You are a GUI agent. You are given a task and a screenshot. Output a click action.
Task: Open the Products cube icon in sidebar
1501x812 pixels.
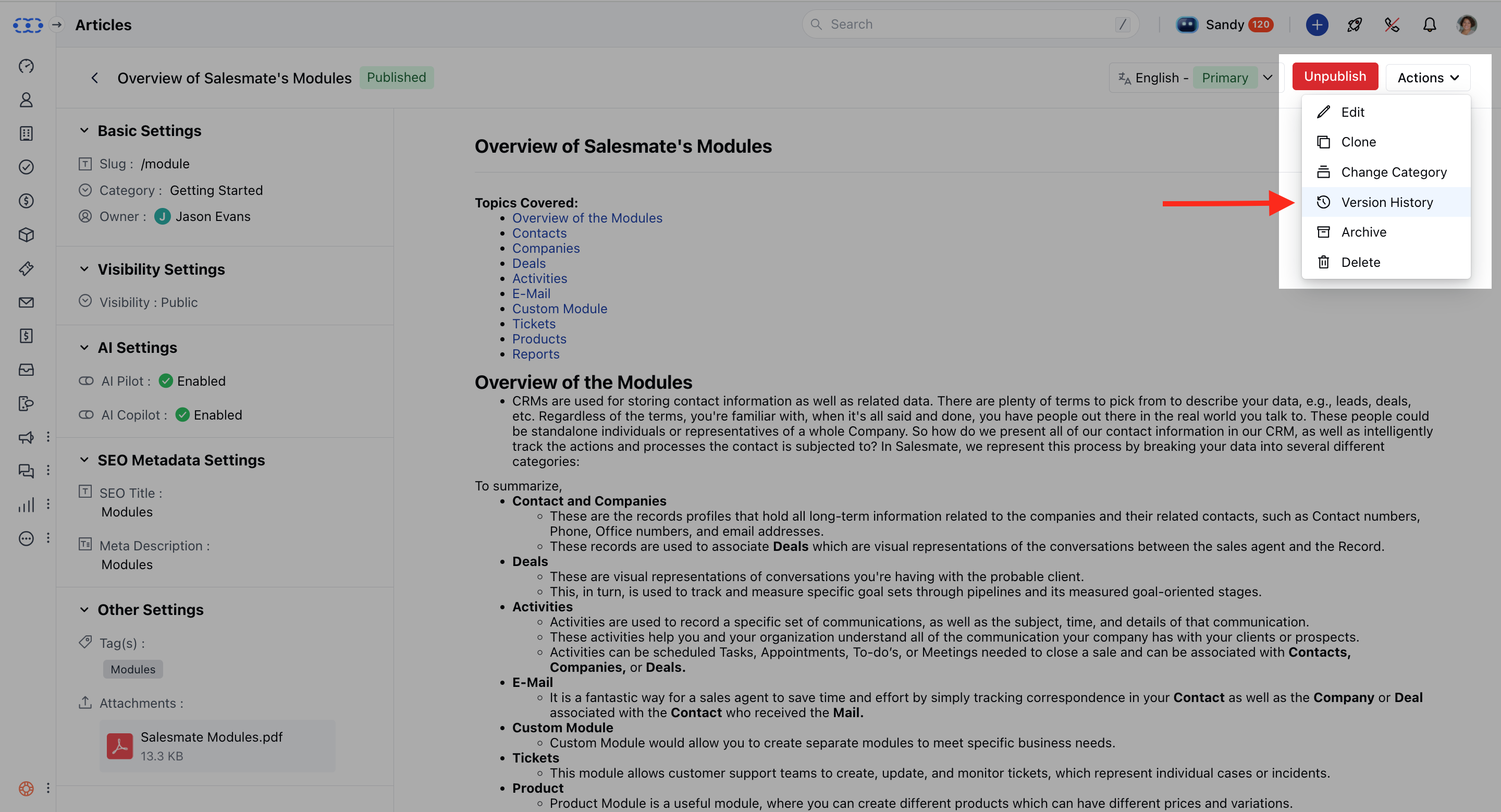[26, 235]
